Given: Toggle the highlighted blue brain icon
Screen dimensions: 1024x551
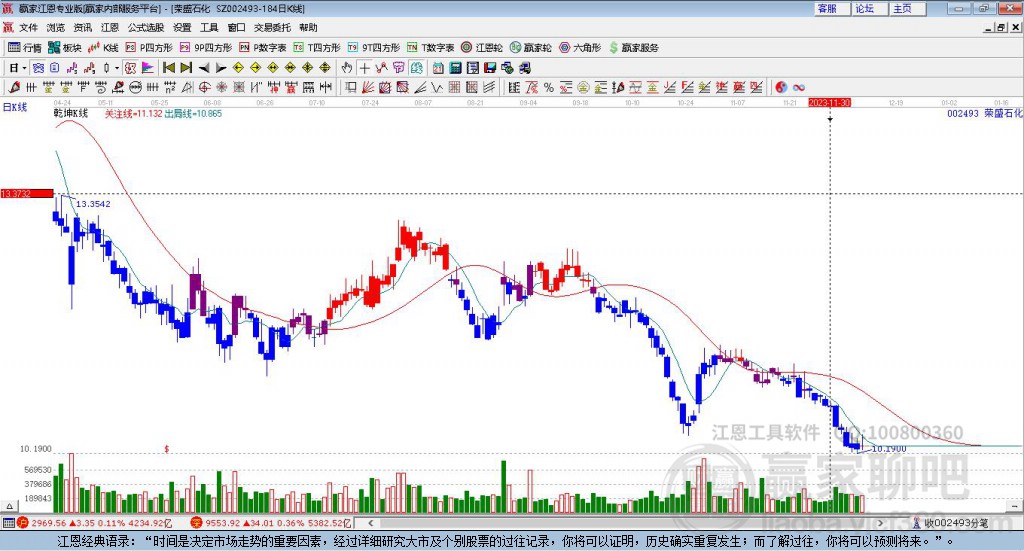Looking at the screenshot, I should pos(417,67).
